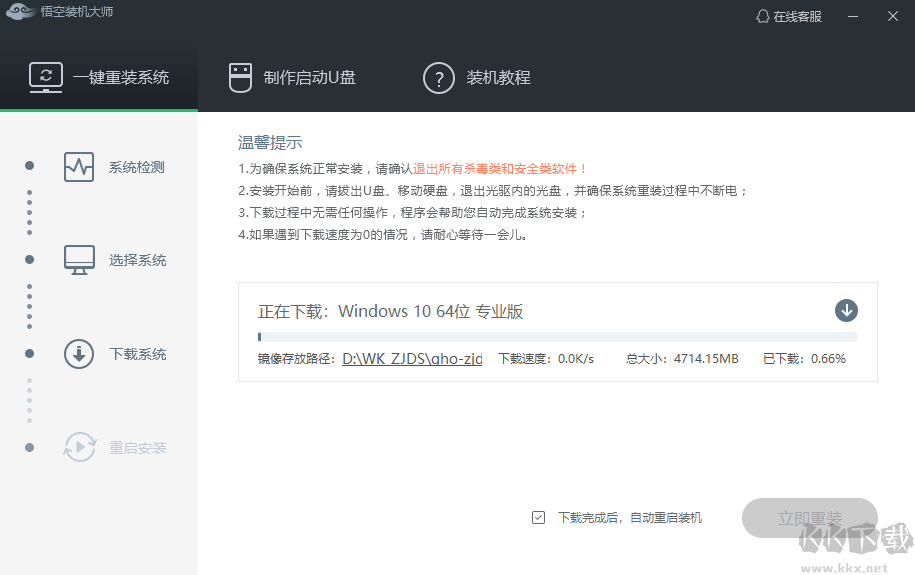Close the 悟空装机大师 window
Screen dimensions: 915x575
[x=892, y=16]
